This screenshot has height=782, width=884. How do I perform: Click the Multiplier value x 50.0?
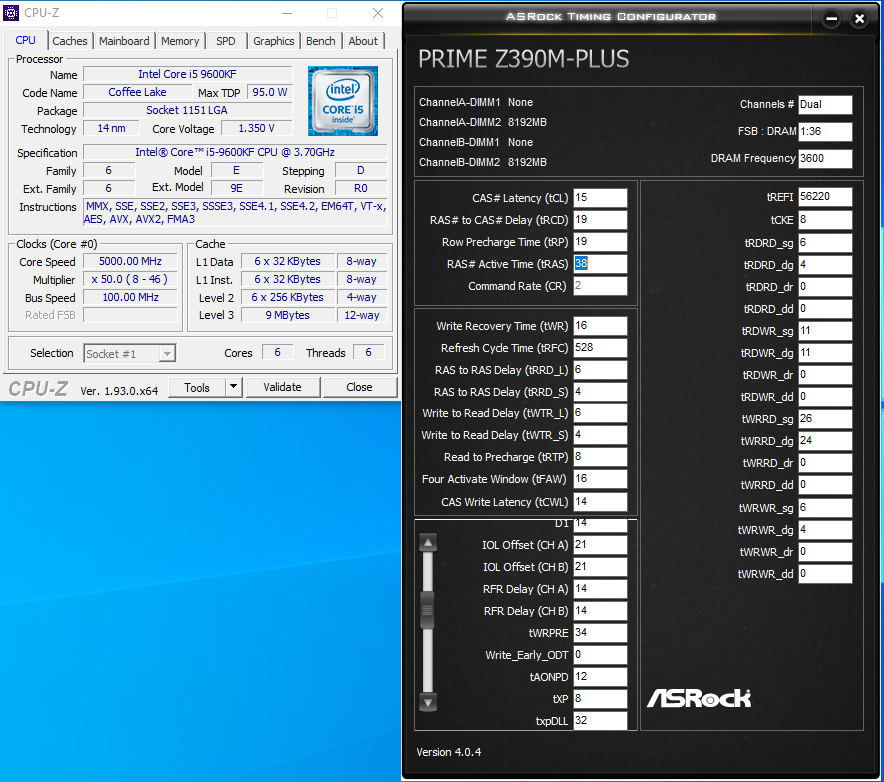coord(130,280)
